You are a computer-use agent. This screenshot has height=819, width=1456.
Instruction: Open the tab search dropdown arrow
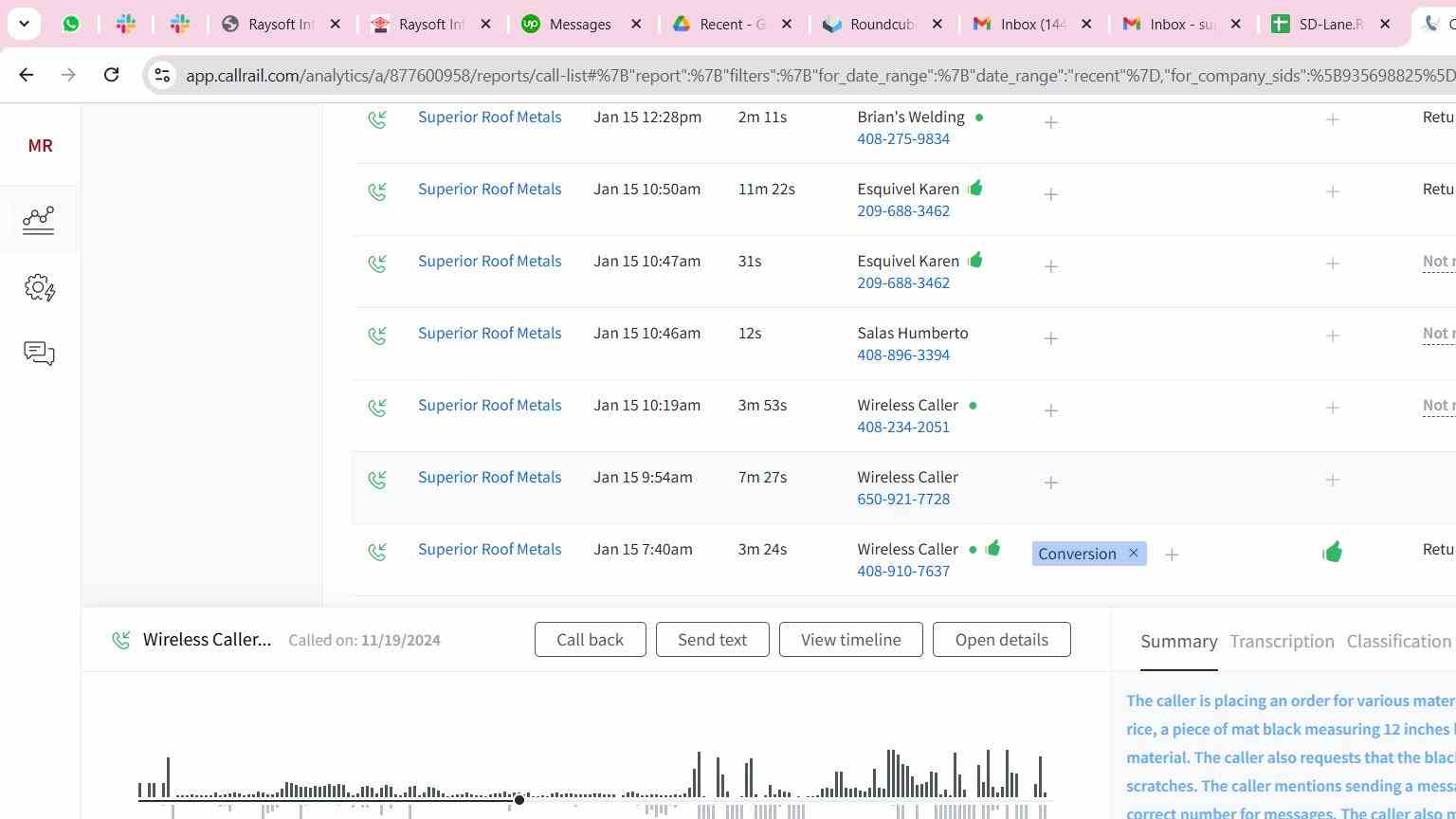[24, 24]
